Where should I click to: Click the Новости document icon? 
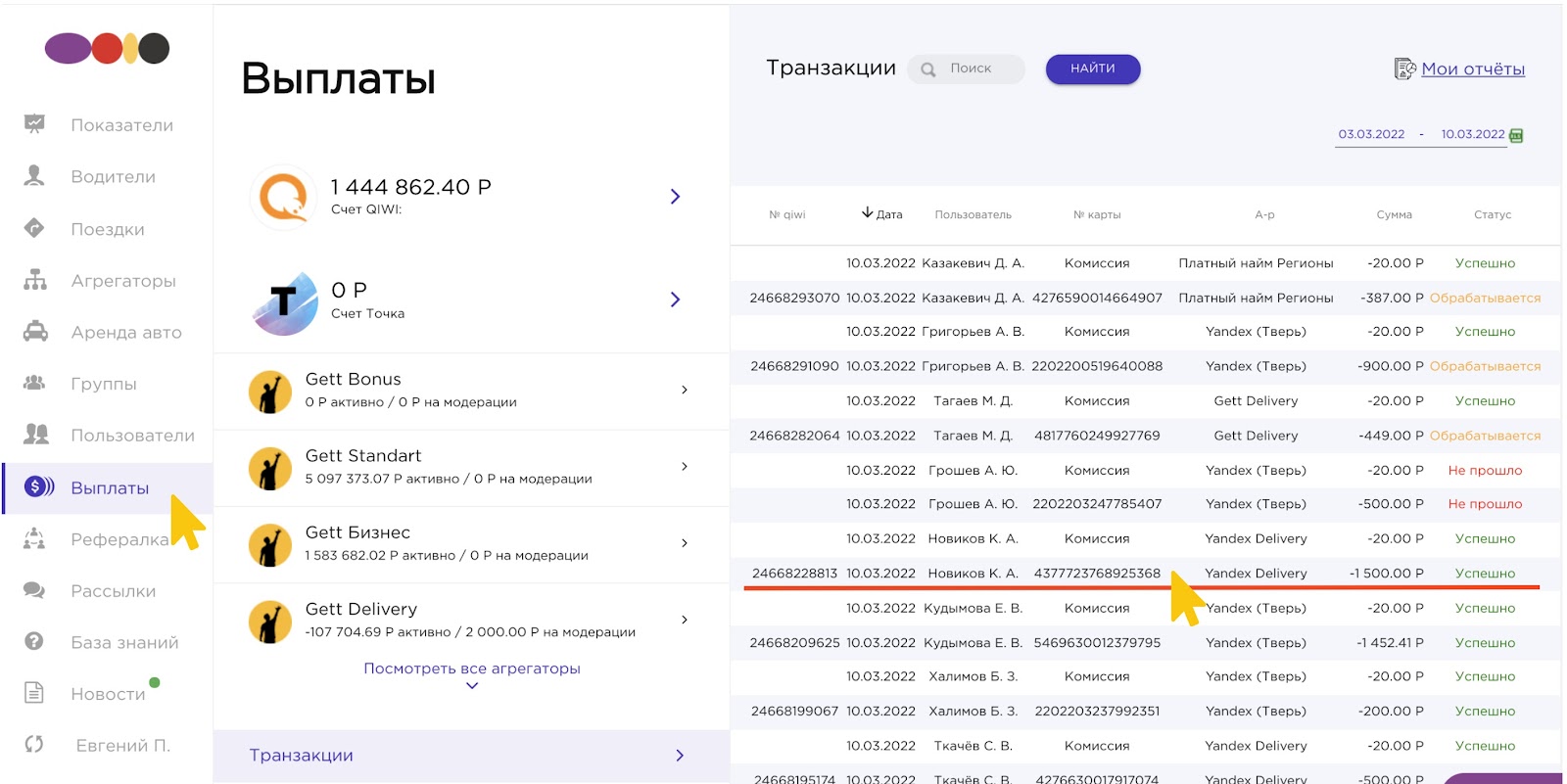(x=34, y=693)
